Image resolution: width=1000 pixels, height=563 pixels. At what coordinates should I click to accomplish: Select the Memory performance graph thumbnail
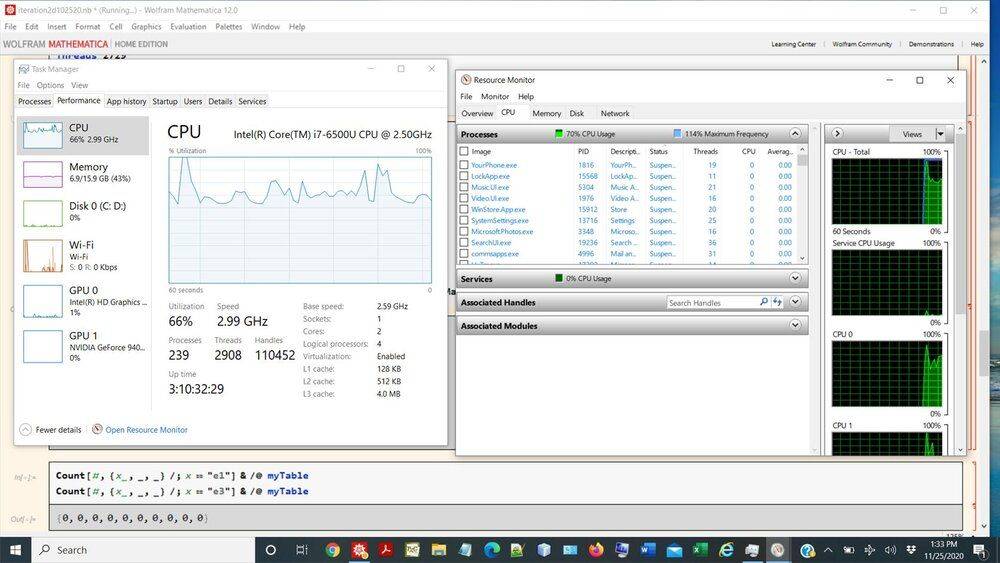click(43, 173)
